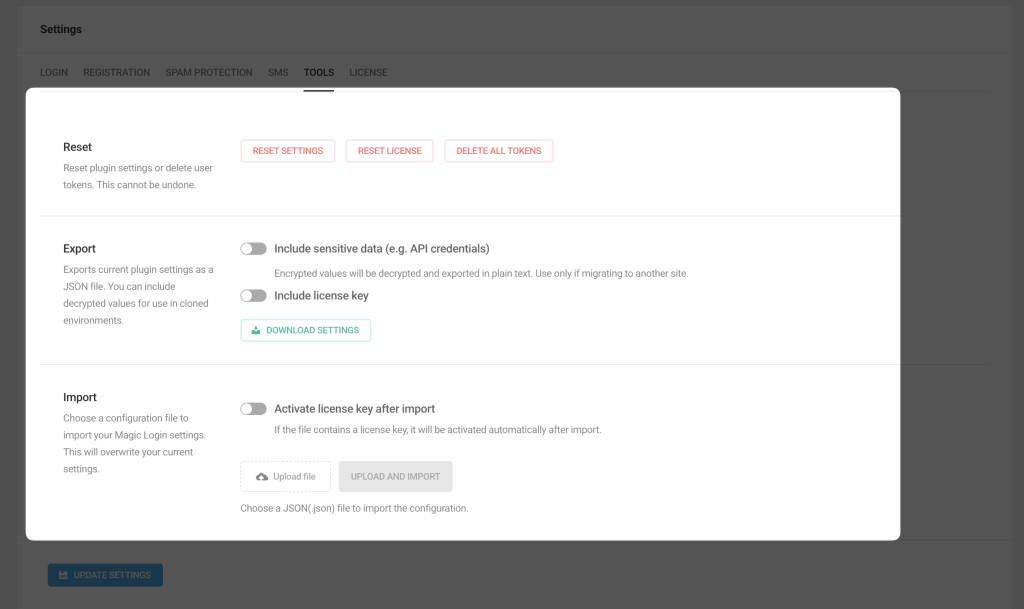Viewport: 1024px width, 609px height.
Task: Click the Export section heading
Action: click(x=79, y=249)
